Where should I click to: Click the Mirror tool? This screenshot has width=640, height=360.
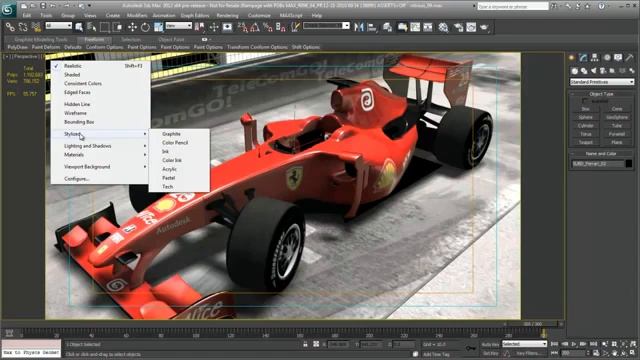tap(359, 27)
